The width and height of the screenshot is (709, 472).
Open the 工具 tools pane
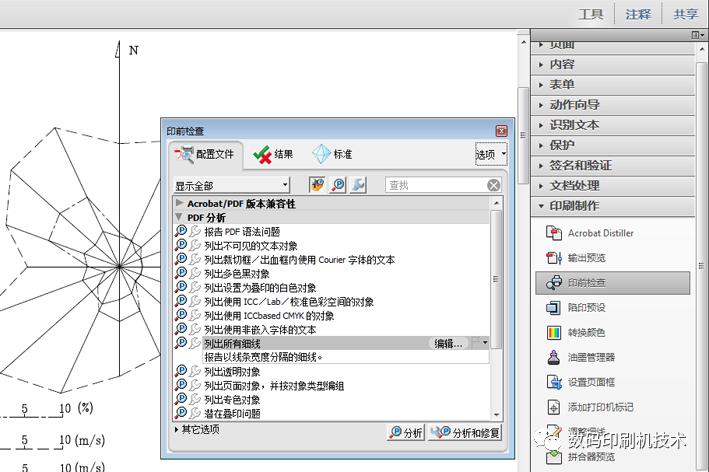[591, 14]
